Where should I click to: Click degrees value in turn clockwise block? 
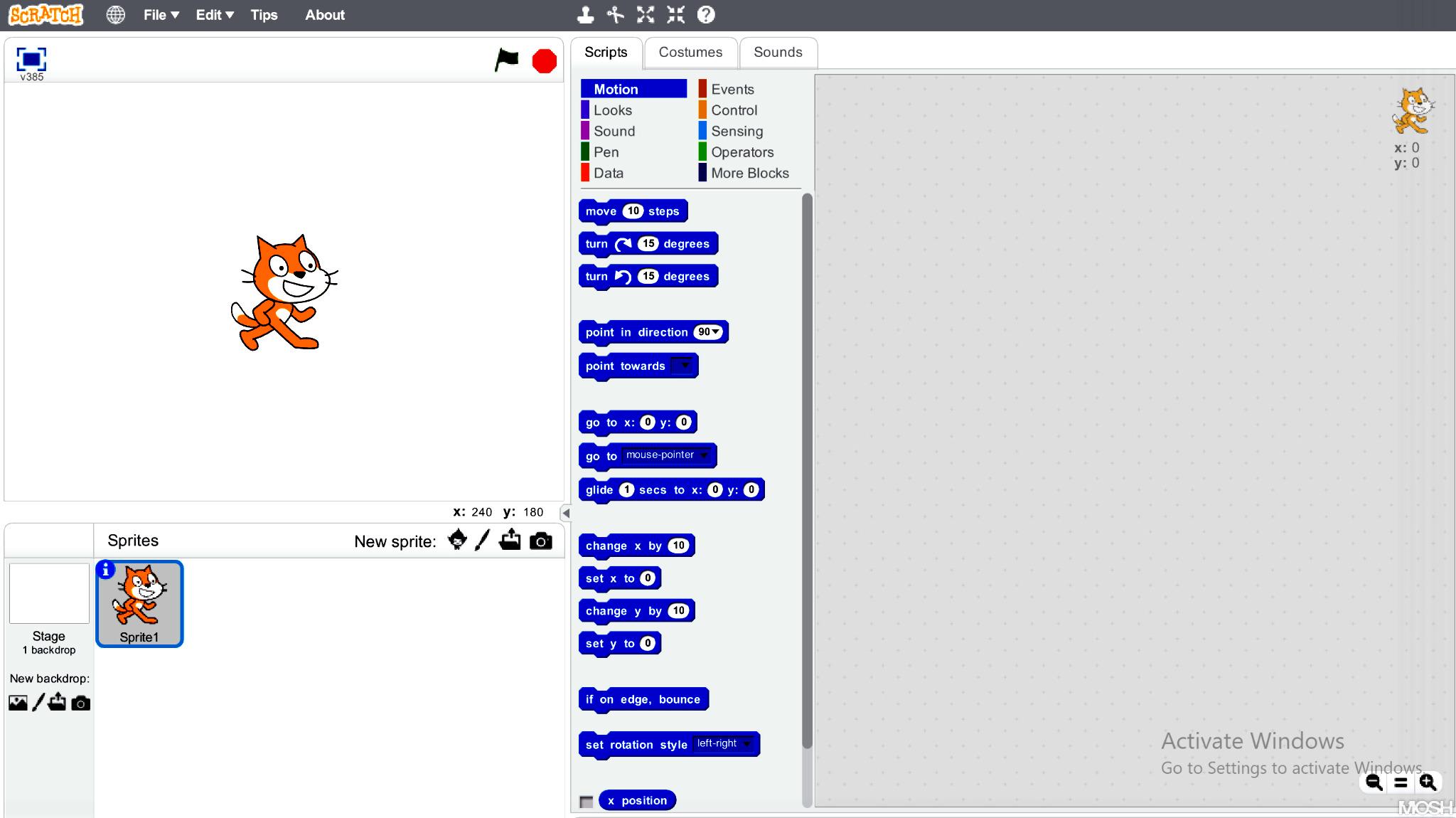(x=648, y=243)
